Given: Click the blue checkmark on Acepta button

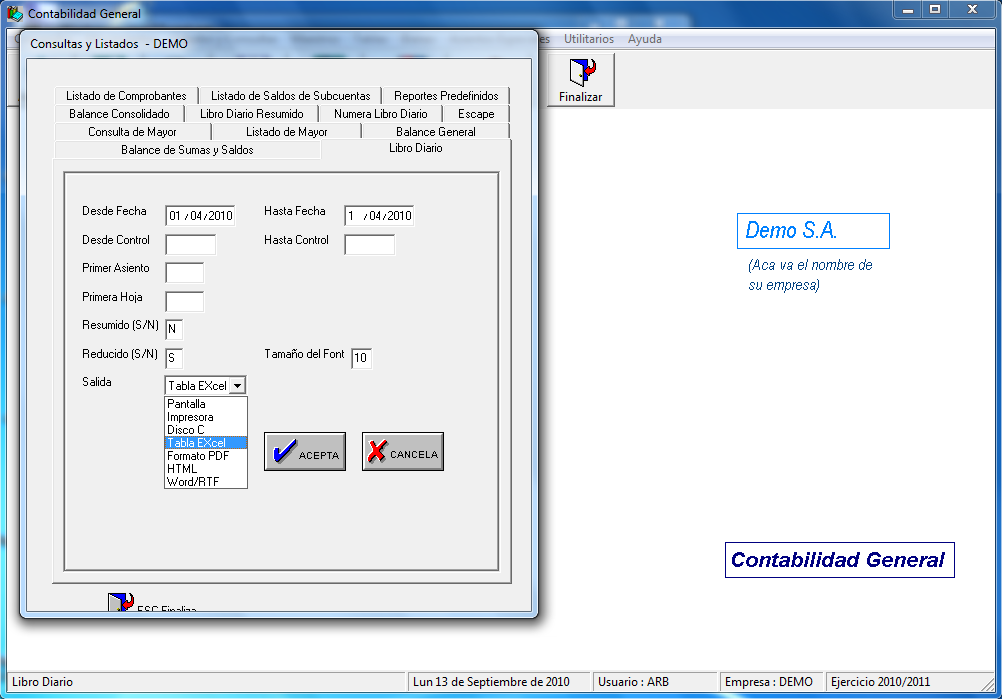Looking at the screenshot, I should [284, 452].
